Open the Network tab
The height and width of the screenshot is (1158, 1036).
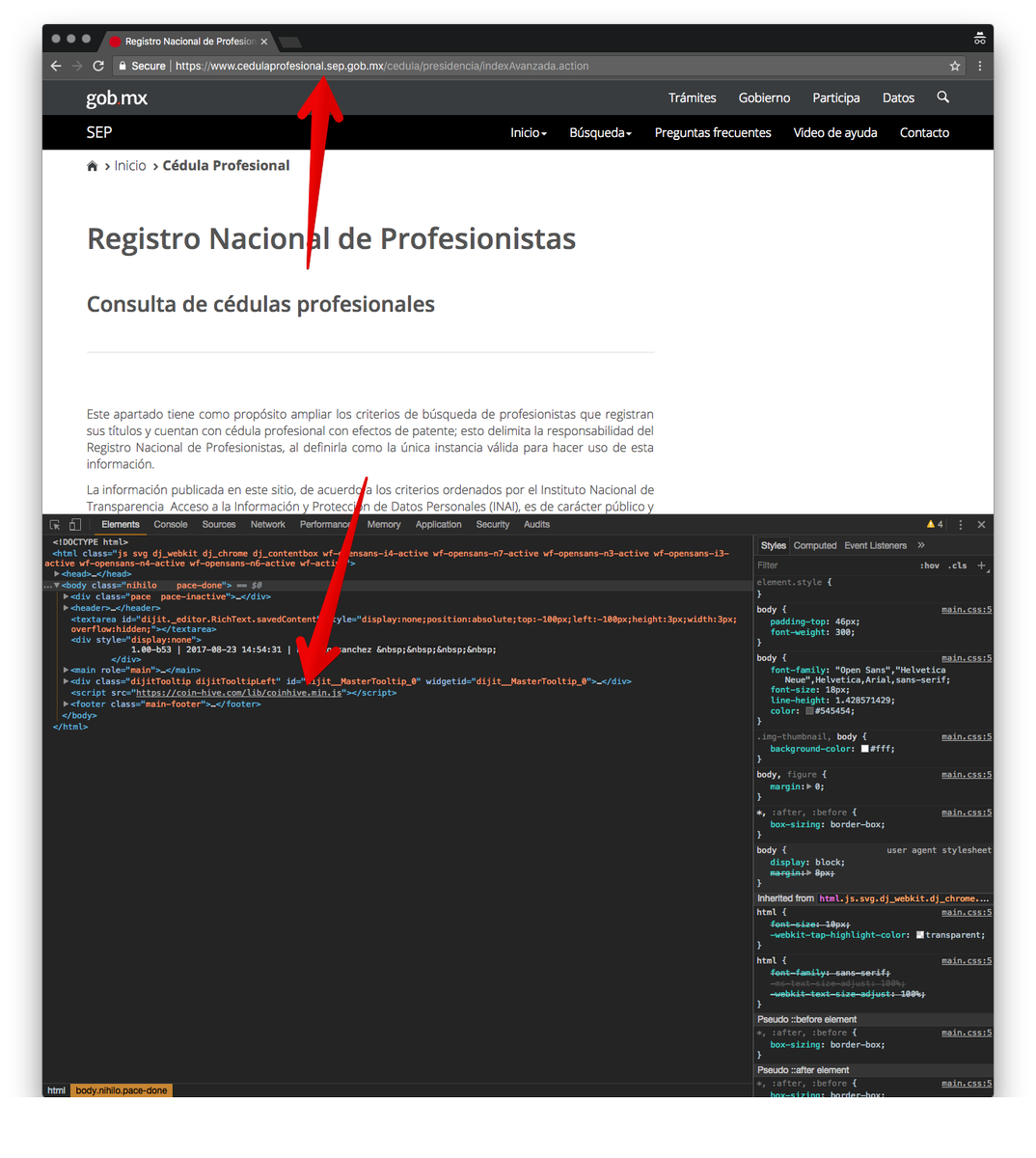point(268,525)
